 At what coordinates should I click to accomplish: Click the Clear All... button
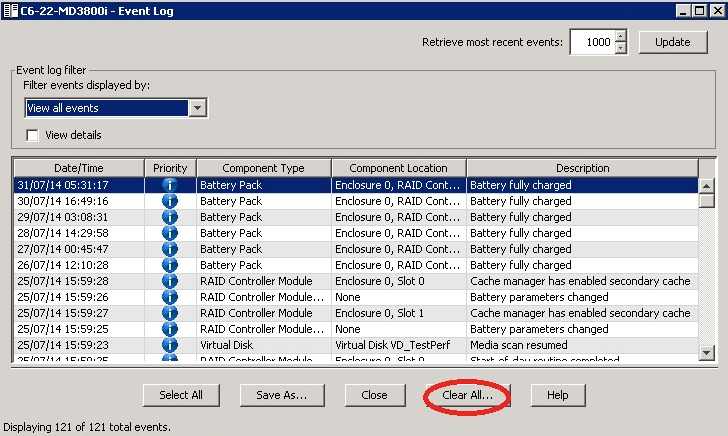(467, 395)
